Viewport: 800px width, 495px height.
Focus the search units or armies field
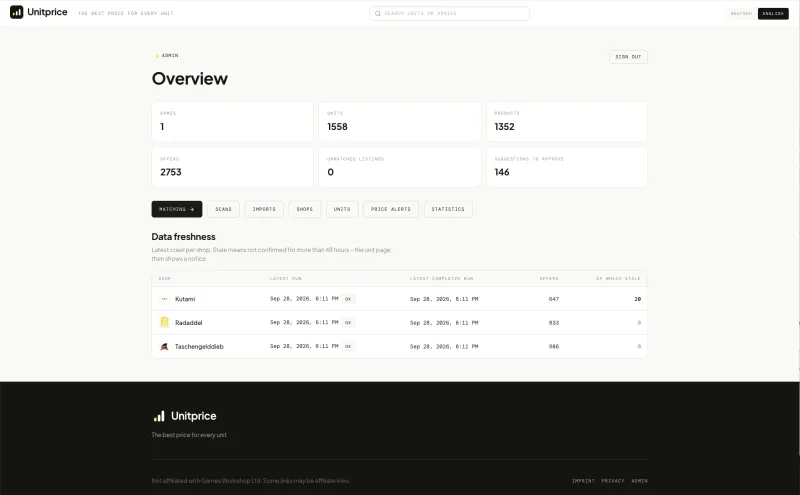(449, 13)
